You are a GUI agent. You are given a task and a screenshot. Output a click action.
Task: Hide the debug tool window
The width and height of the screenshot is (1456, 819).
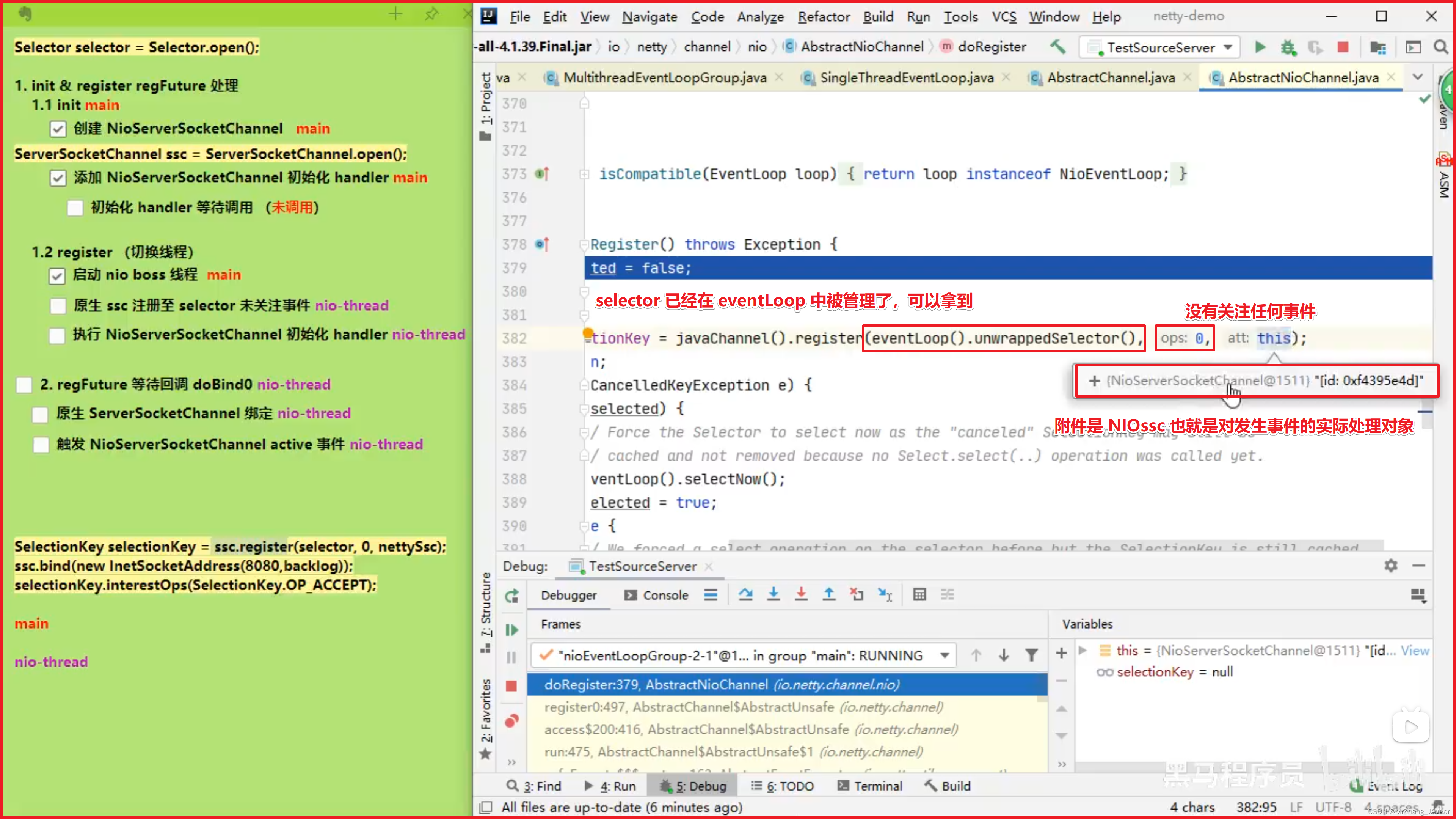coord(1419,566)
